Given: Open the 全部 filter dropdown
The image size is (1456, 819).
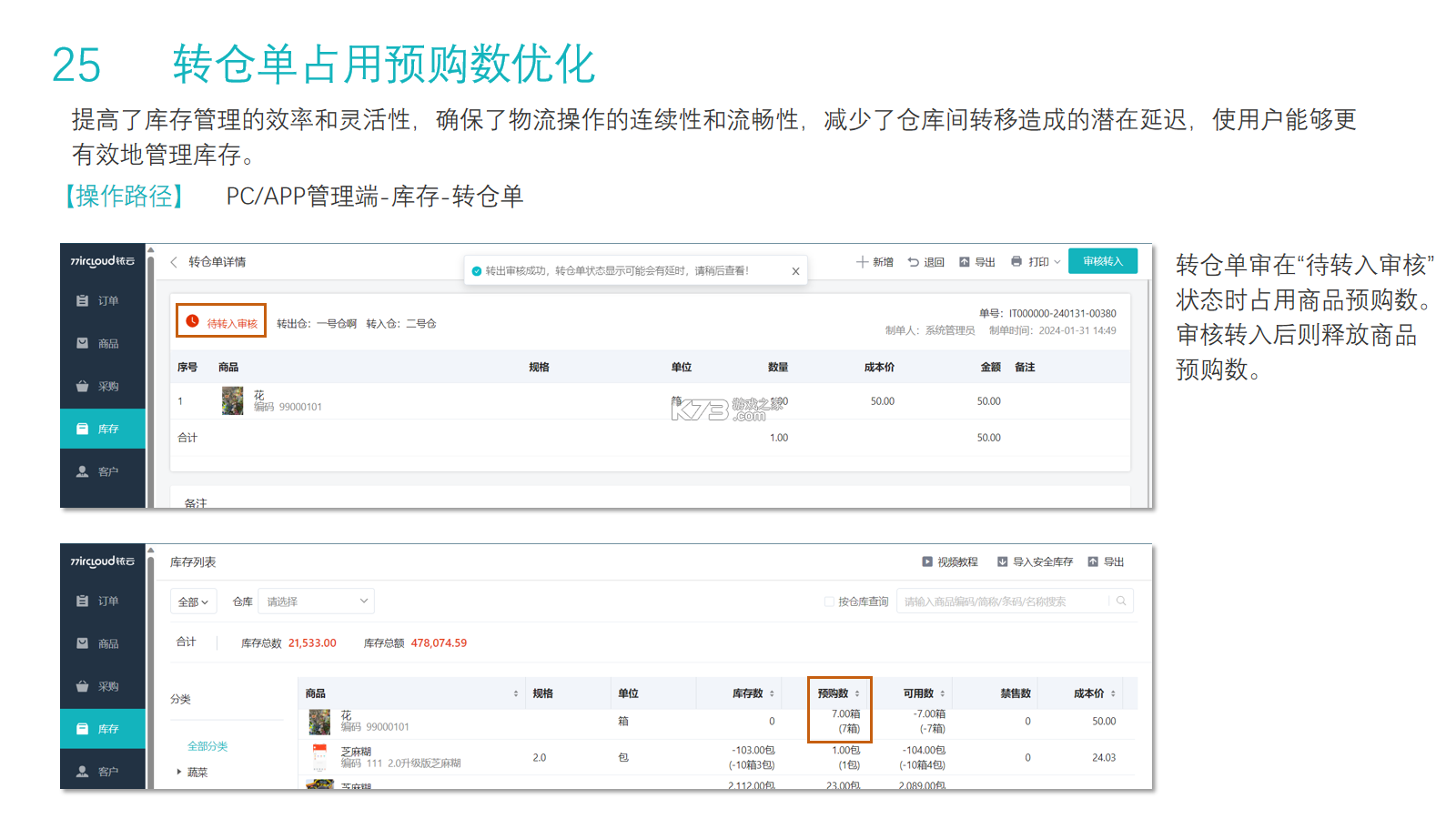Looking at the screenshot, I should [x=194, y=602].
